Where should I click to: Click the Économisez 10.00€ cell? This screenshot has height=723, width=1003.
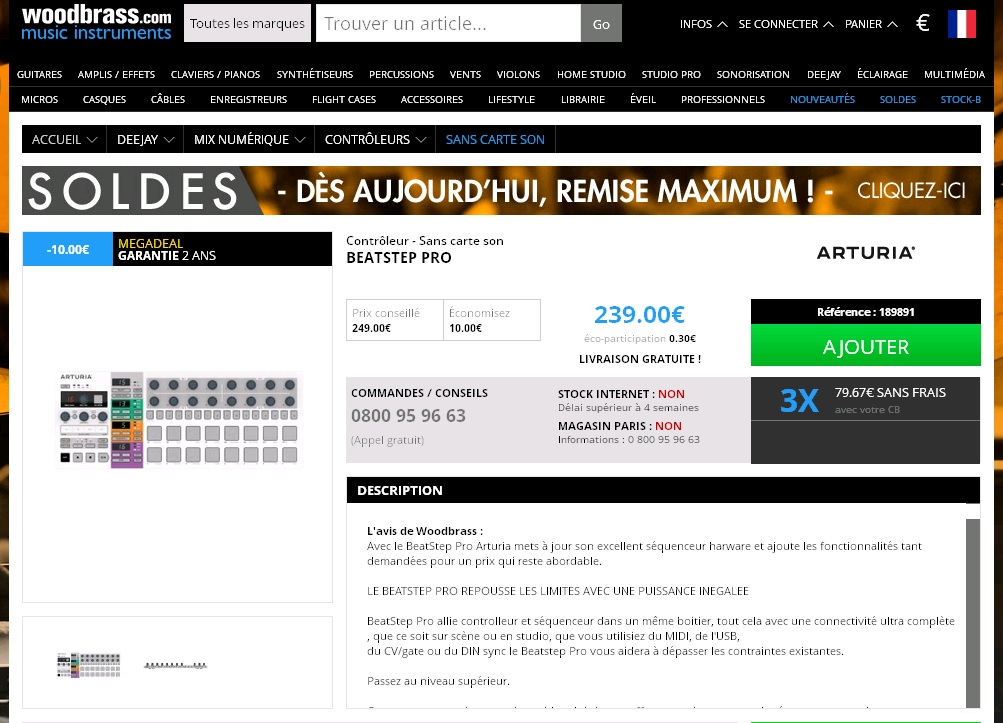pos(492,320)
